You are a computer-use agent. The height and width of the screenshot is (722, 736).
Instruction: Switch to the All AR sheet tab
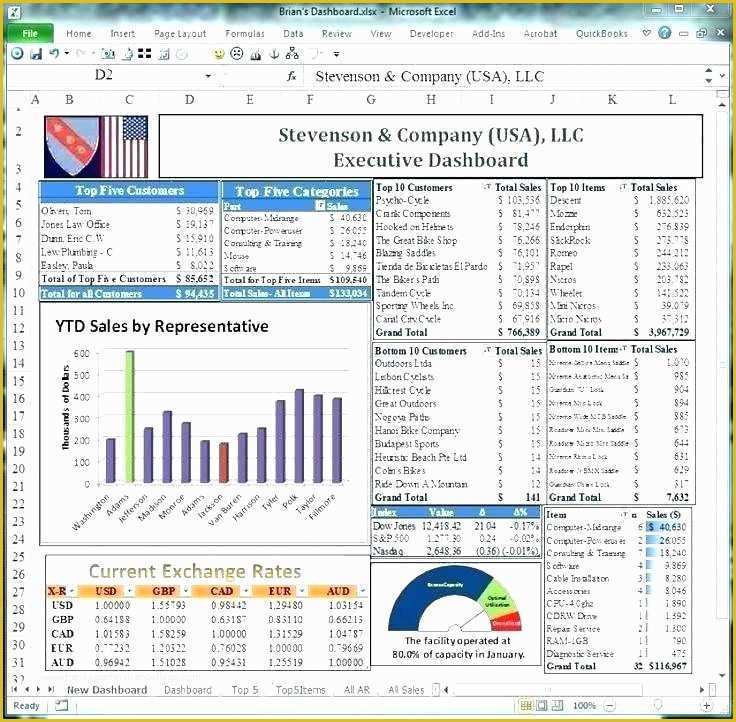(357, 690)
